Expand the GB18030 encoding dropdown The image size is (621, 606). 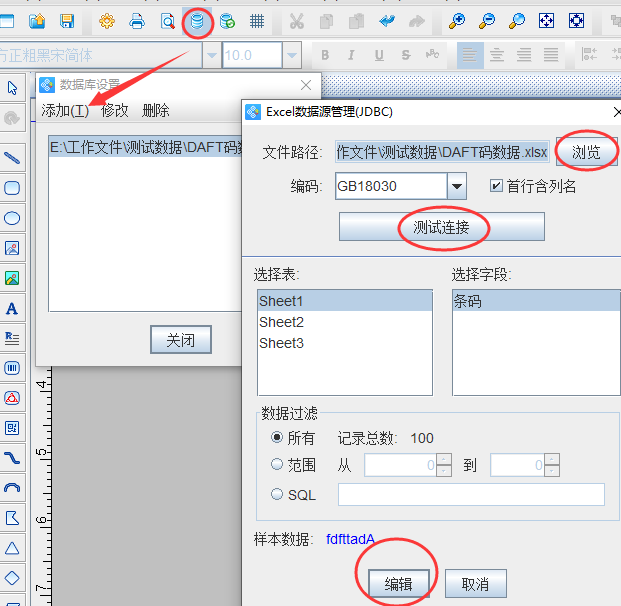pos(457,186)
